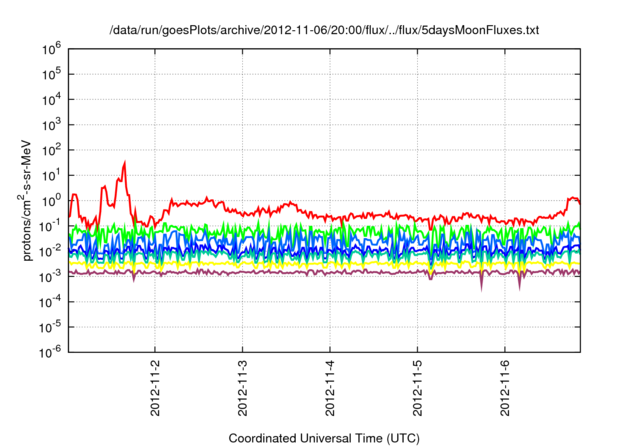Image resolution: width=640 pixels, height=448 pixels.
Task: Click the tallest red flux peak on Nov 1
Action: click(x=124, y=163)
